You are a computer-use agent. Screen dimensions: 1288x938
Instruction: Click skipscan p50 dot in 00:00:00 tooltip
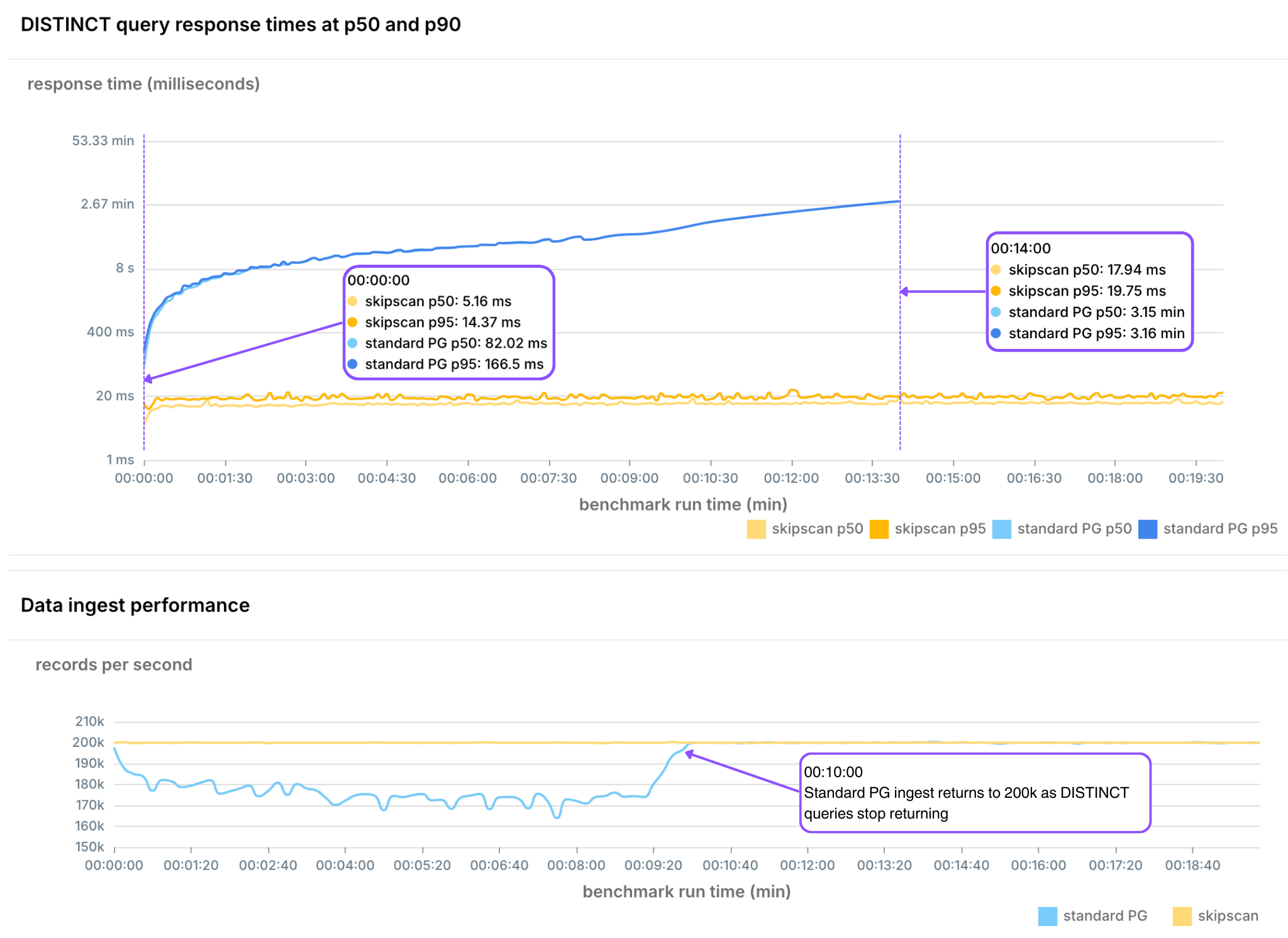[352, 301]
